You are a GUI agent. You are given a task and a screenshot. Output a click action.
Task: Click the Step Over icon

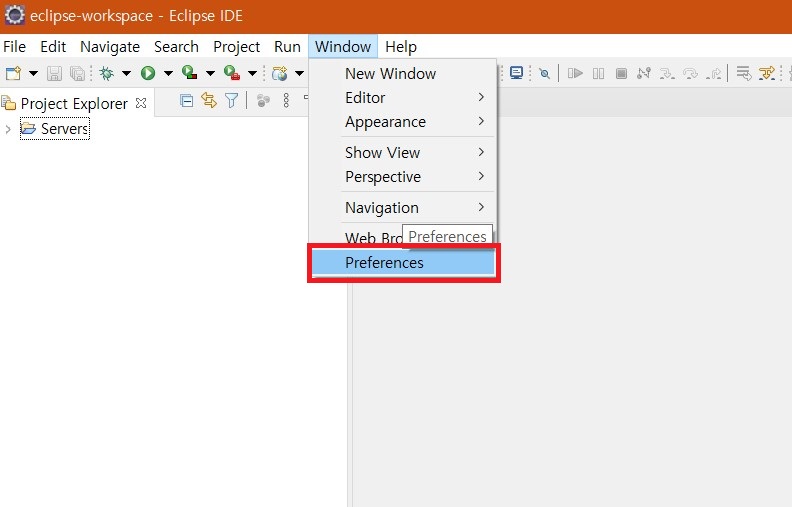(690, 74)
